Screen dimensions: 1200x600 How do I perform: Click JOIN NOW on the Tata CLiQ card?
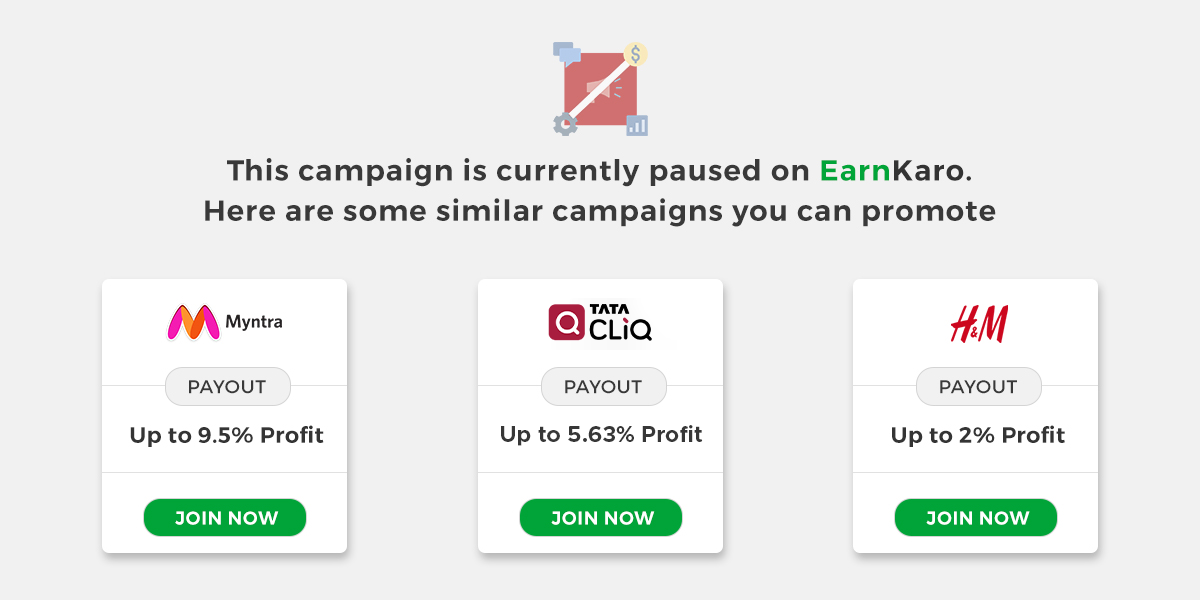pyautogui.click(x=600, y=517)
